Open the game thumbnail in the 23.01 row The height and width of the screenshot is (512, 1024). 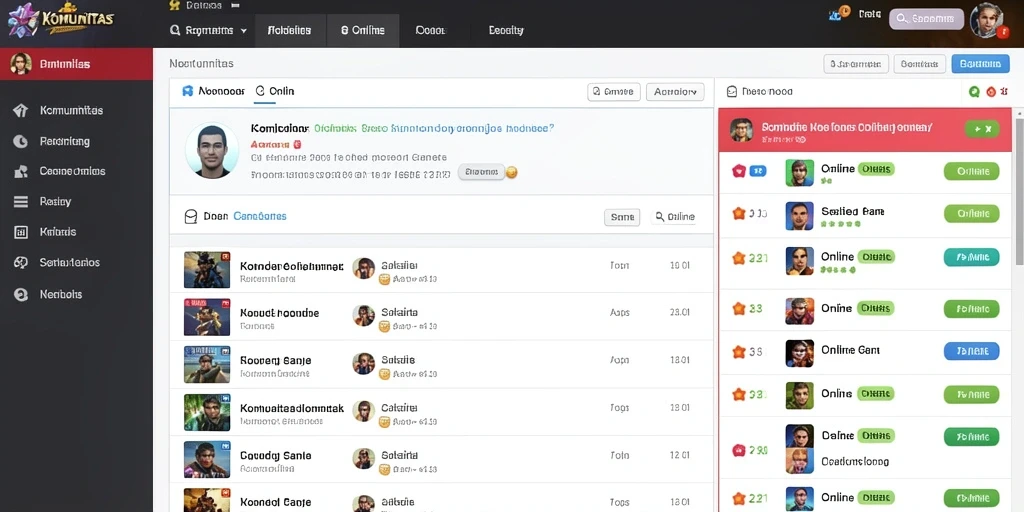207,317
